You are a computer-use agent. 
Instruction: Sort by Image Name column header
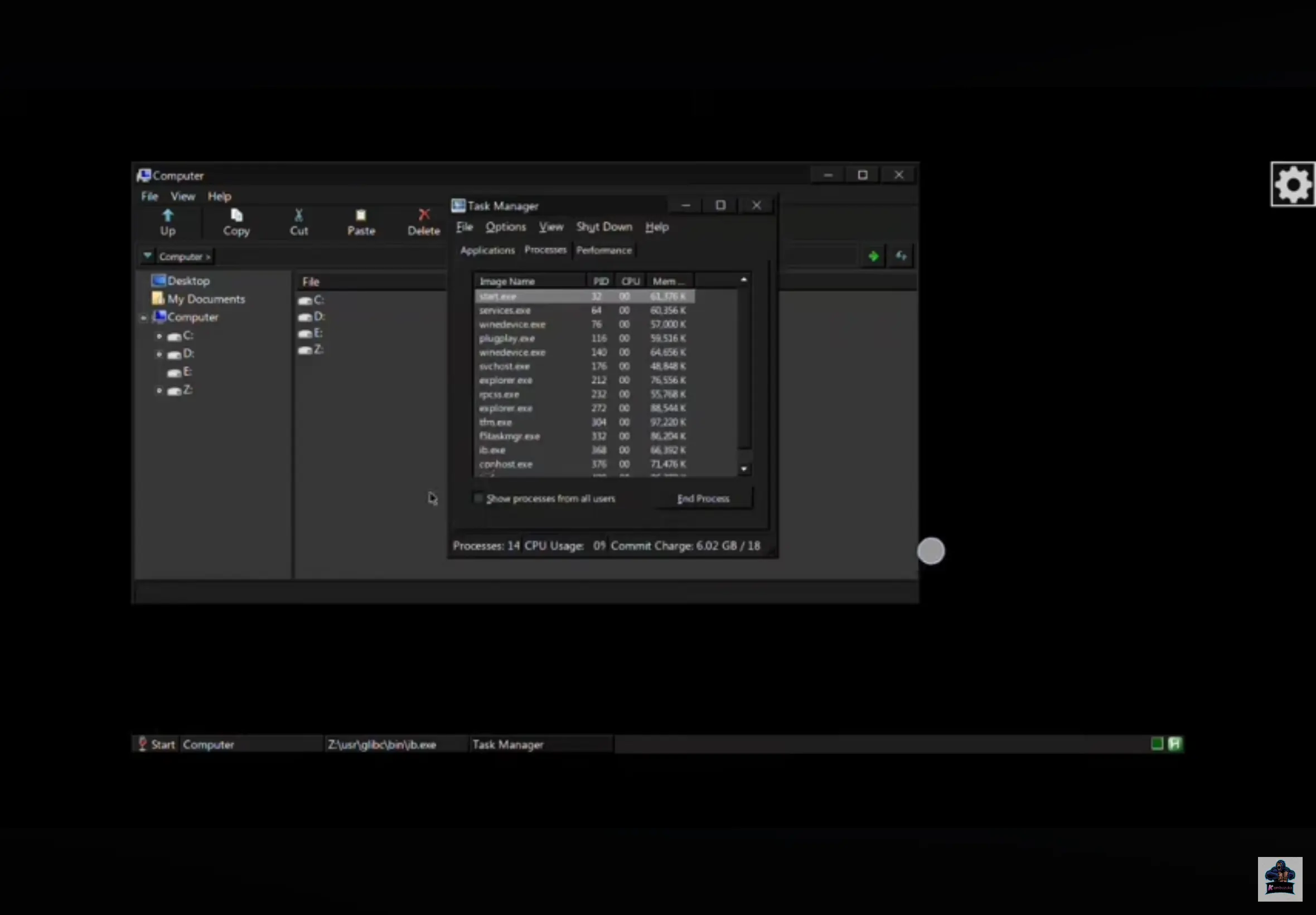(530, 281)
